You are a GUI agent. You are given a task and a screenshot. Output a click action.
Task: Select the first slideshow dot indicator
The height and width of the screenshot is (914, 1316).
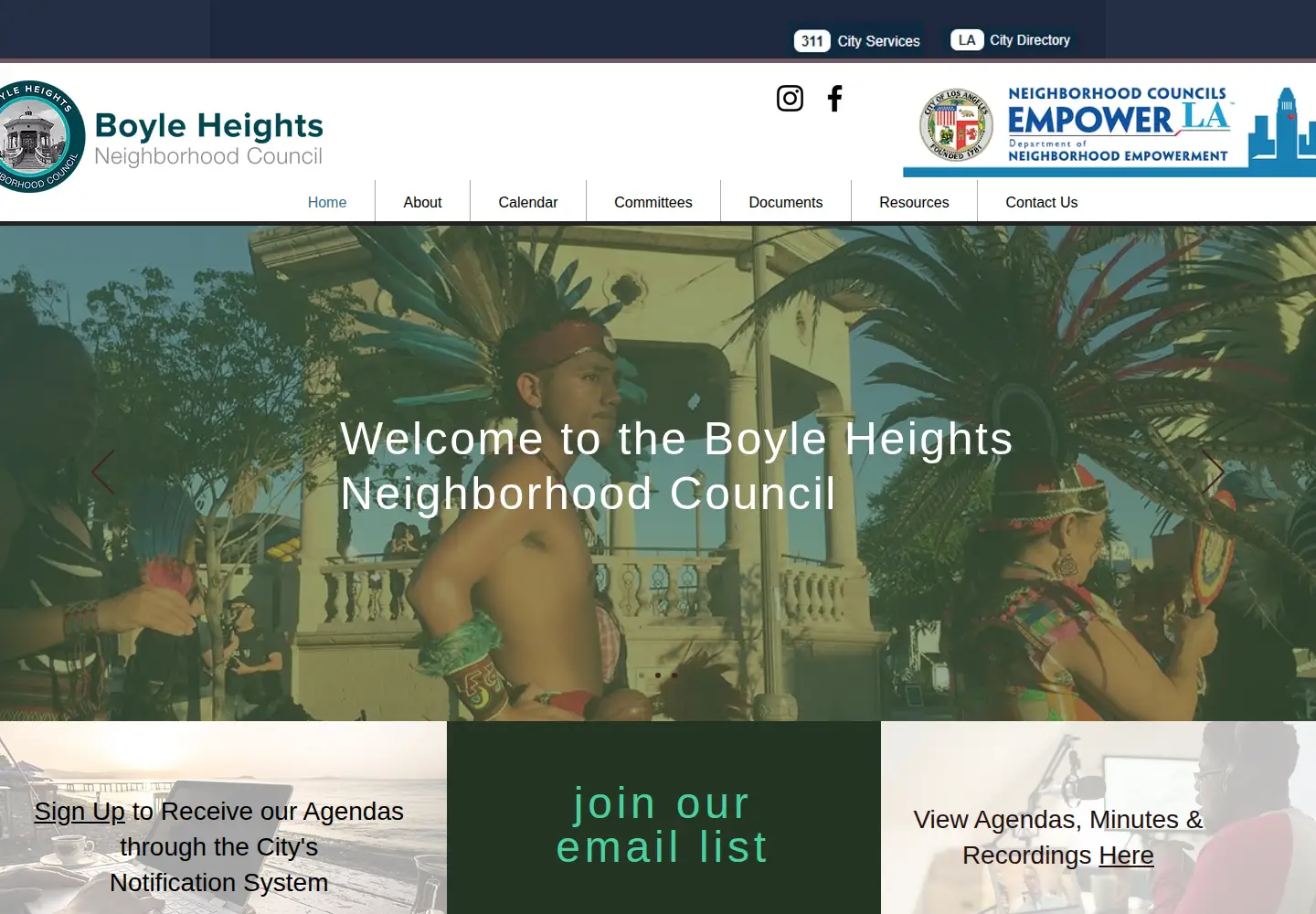click(642, 675)
